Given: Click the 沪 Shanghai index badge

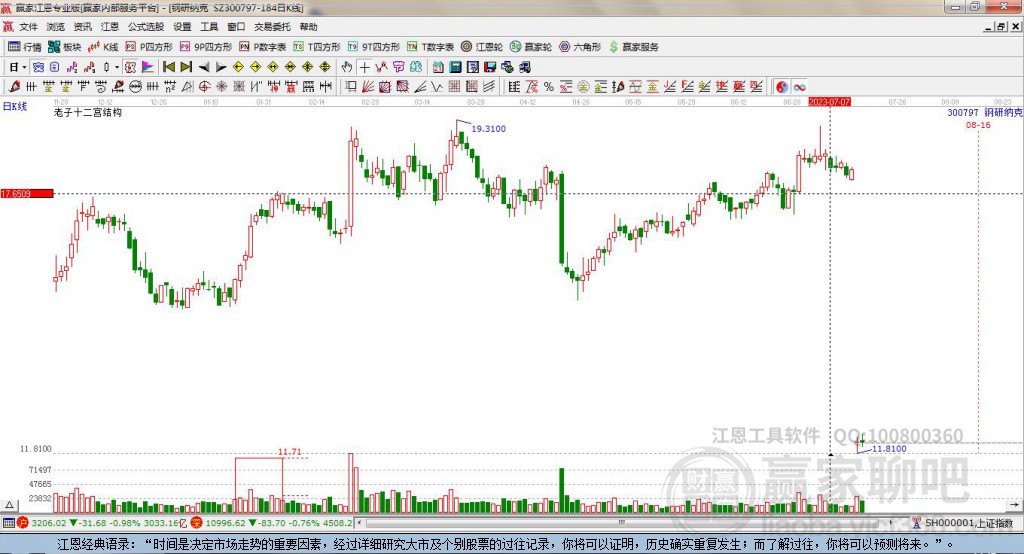Looking at the screenshot, I should (x=23, y=523).
